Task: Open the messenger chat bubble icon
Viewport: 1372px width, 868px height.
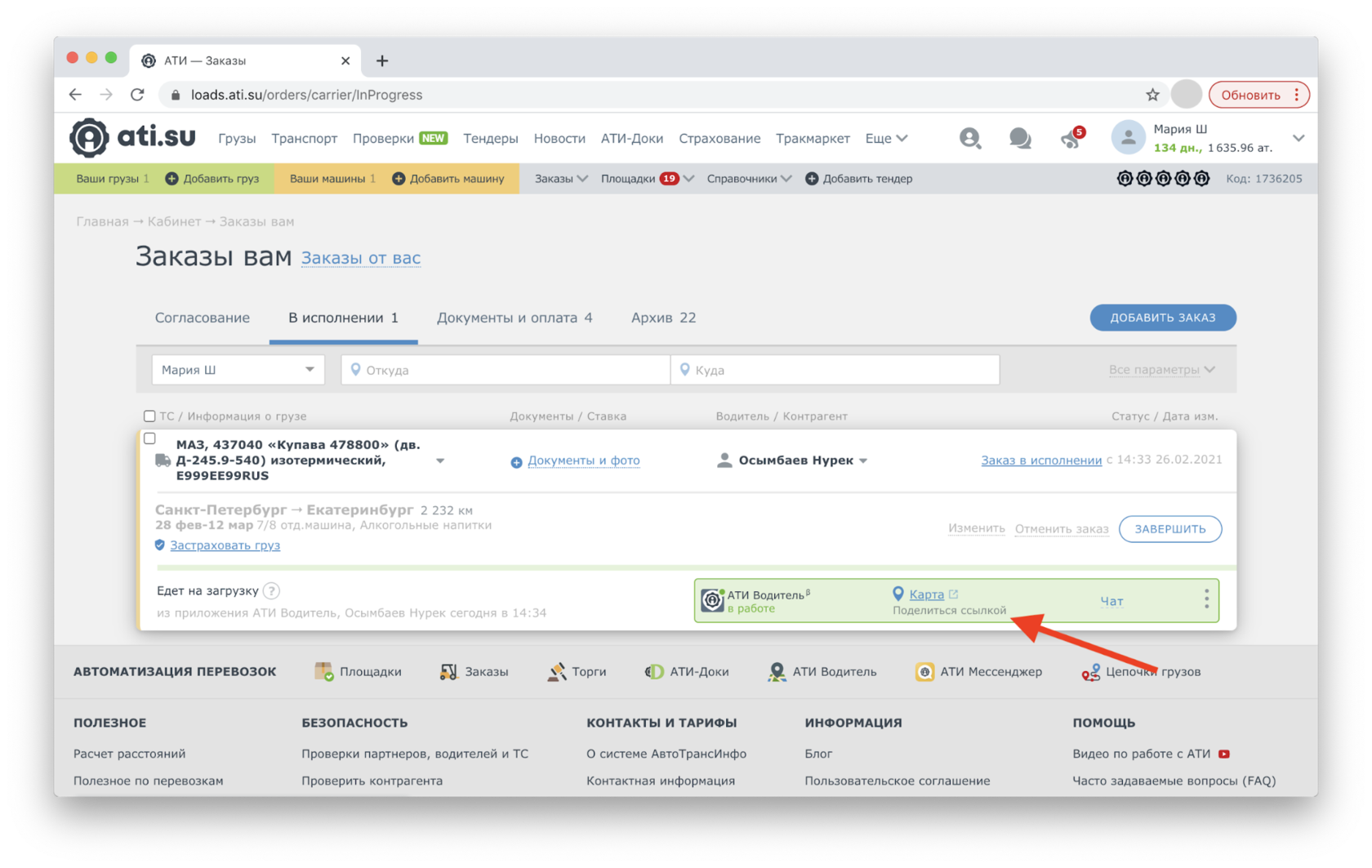Action: pos(1019,138)
